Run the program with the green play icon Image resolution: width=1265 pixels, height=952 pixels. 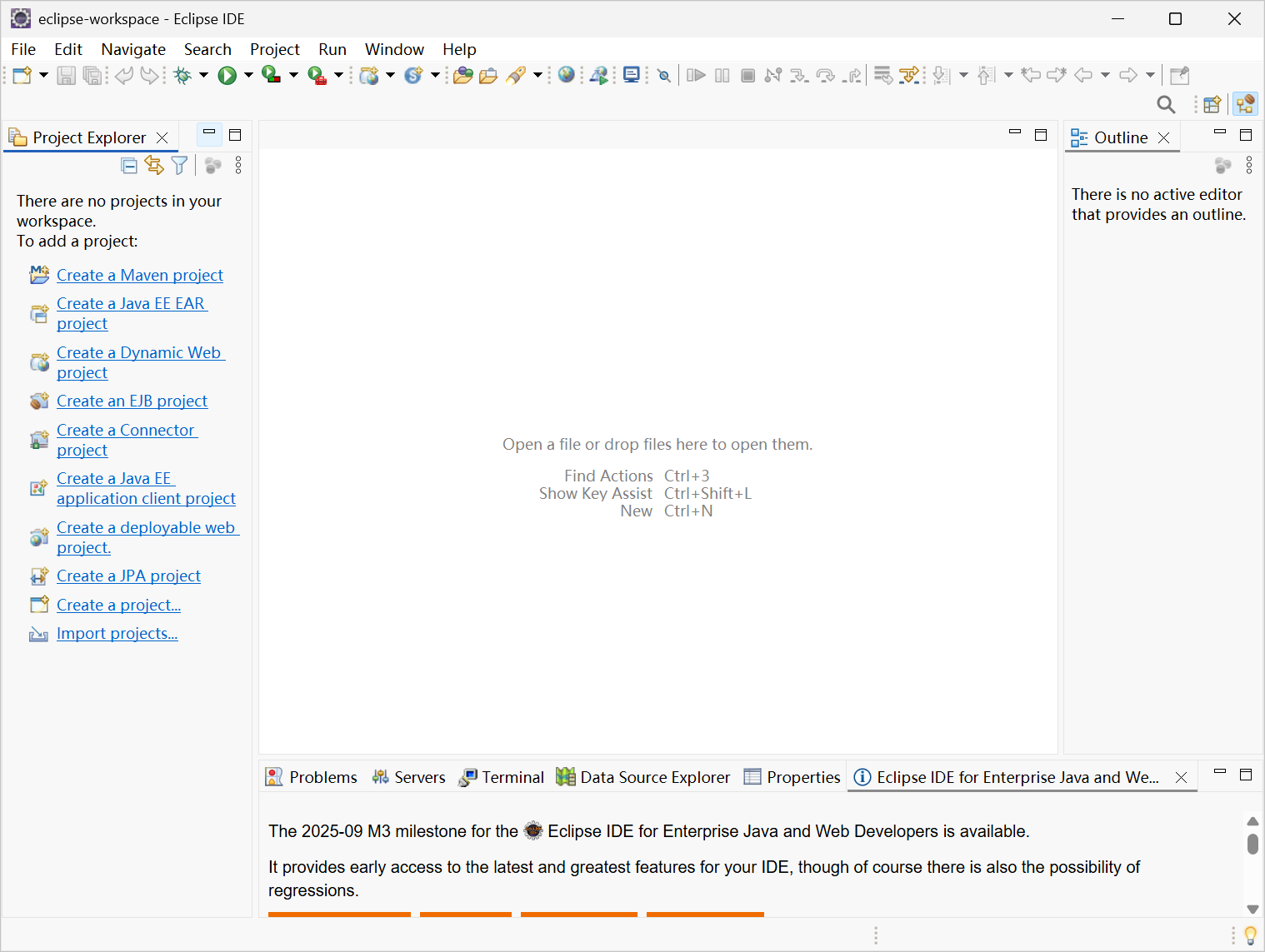227,76
